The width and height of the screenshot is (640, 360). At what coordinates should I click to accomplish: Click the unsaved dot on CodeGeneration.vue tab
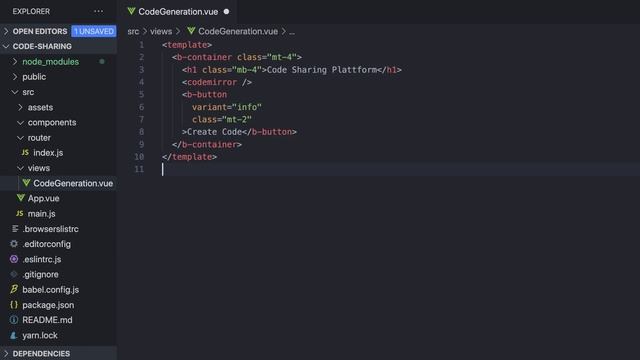[x=226, y=12]
